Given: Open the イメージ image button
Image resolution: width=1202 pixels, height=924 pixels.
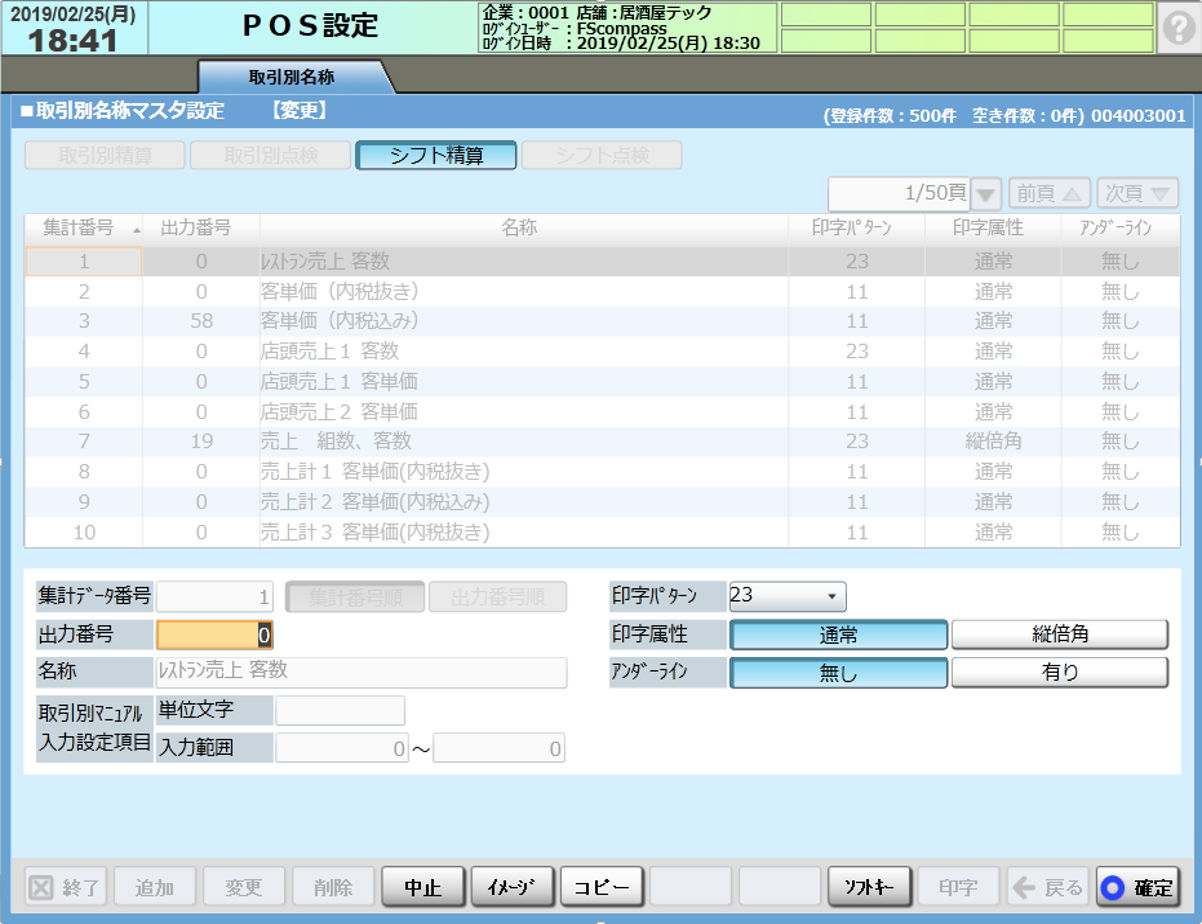Looking at the screenshot, I should click(513, 887).
